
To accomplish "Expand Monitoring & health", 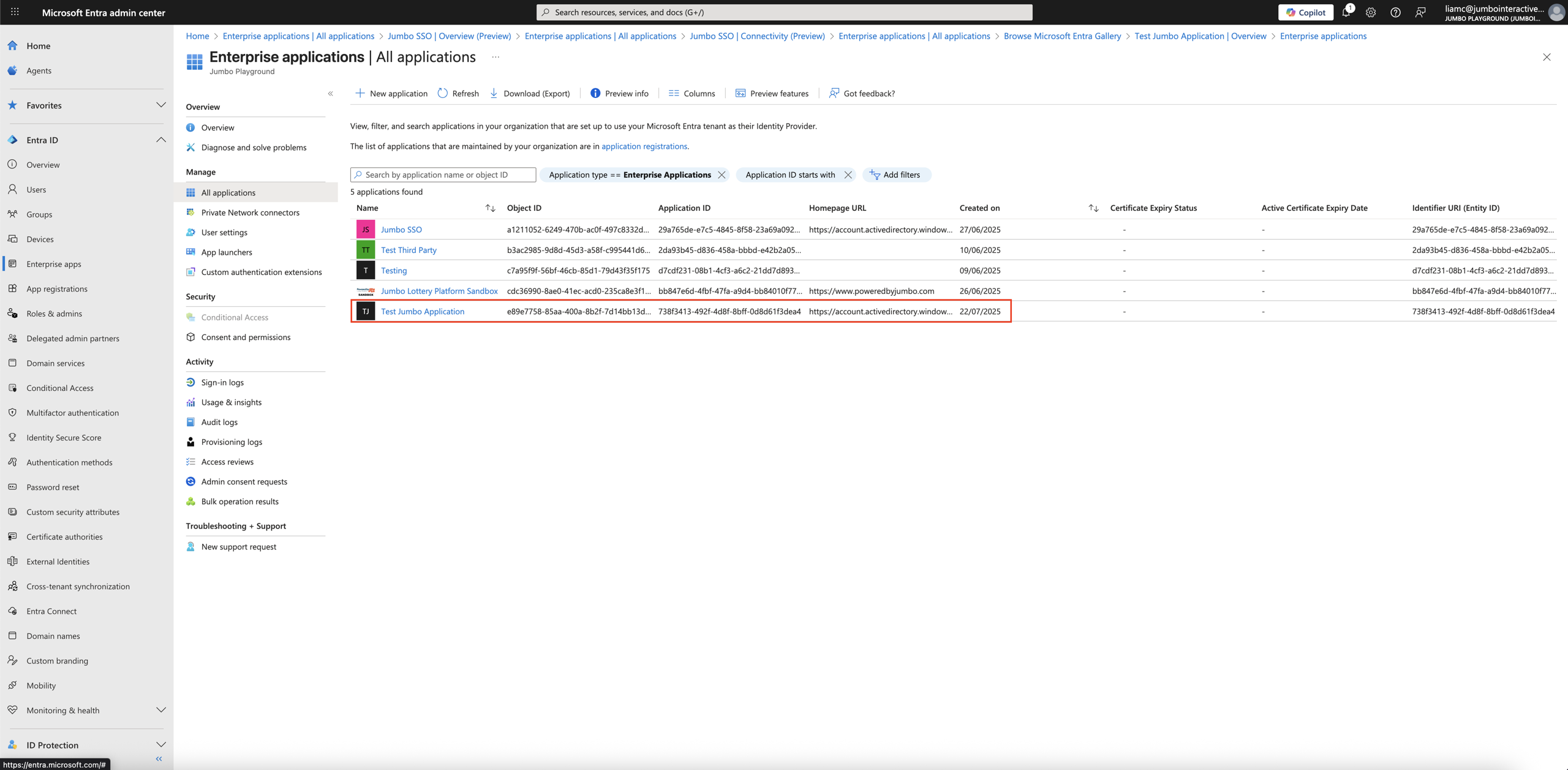I will click(160, 710).
